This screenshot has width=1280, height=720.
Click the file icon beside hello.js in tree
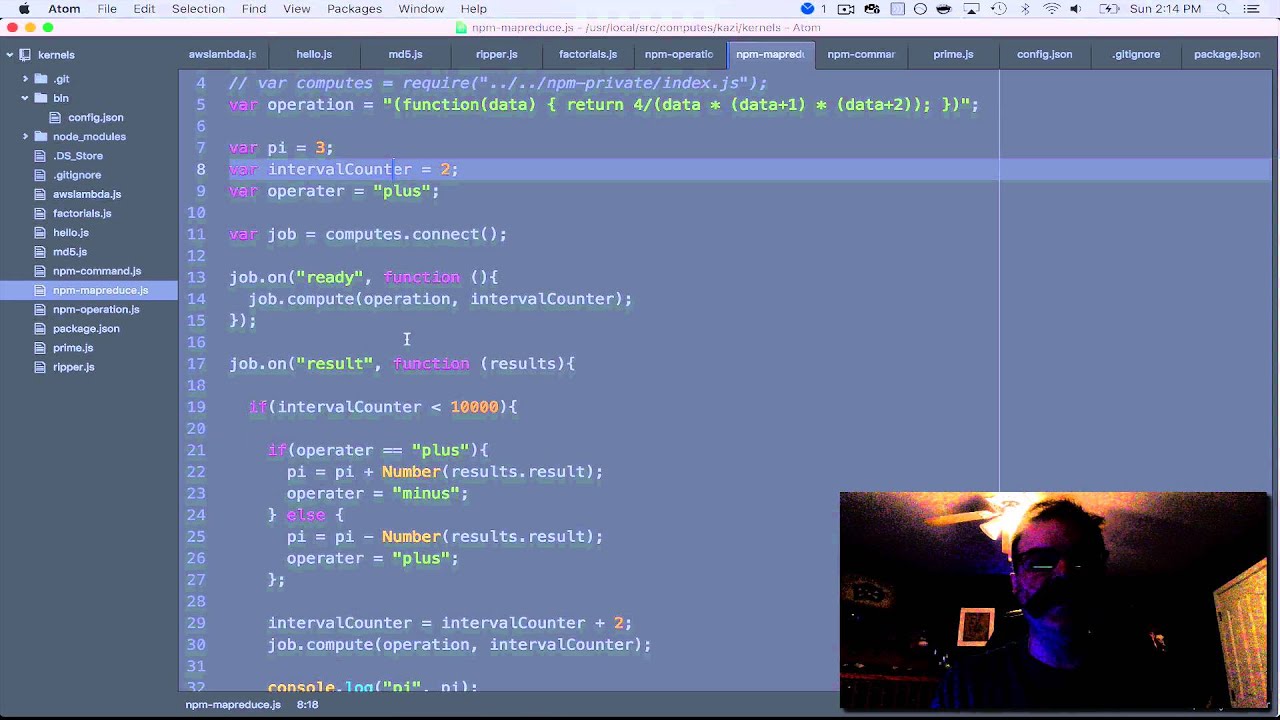click(41, 232)
